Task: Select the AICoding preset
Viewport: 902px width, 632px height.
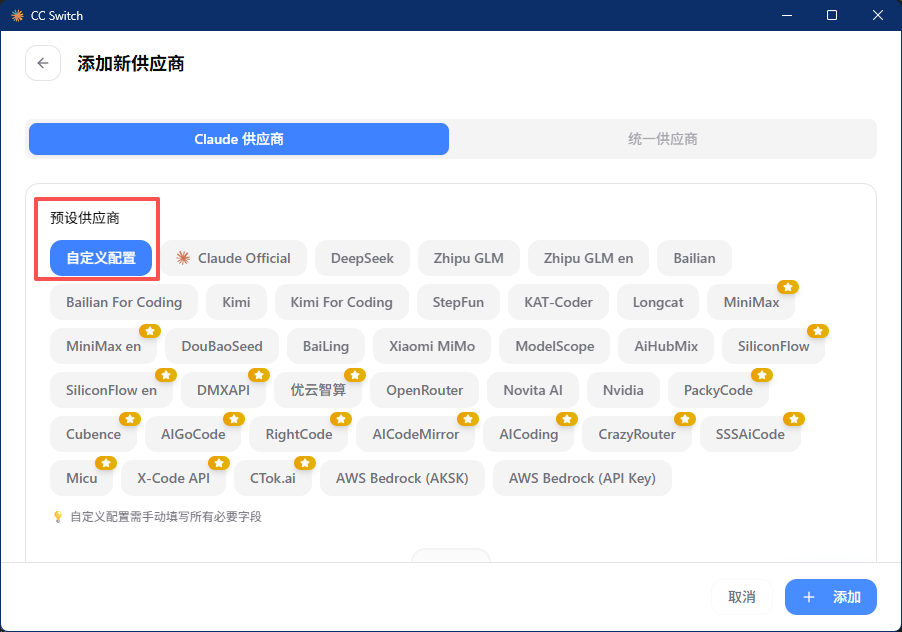Action: coord(528,434)
